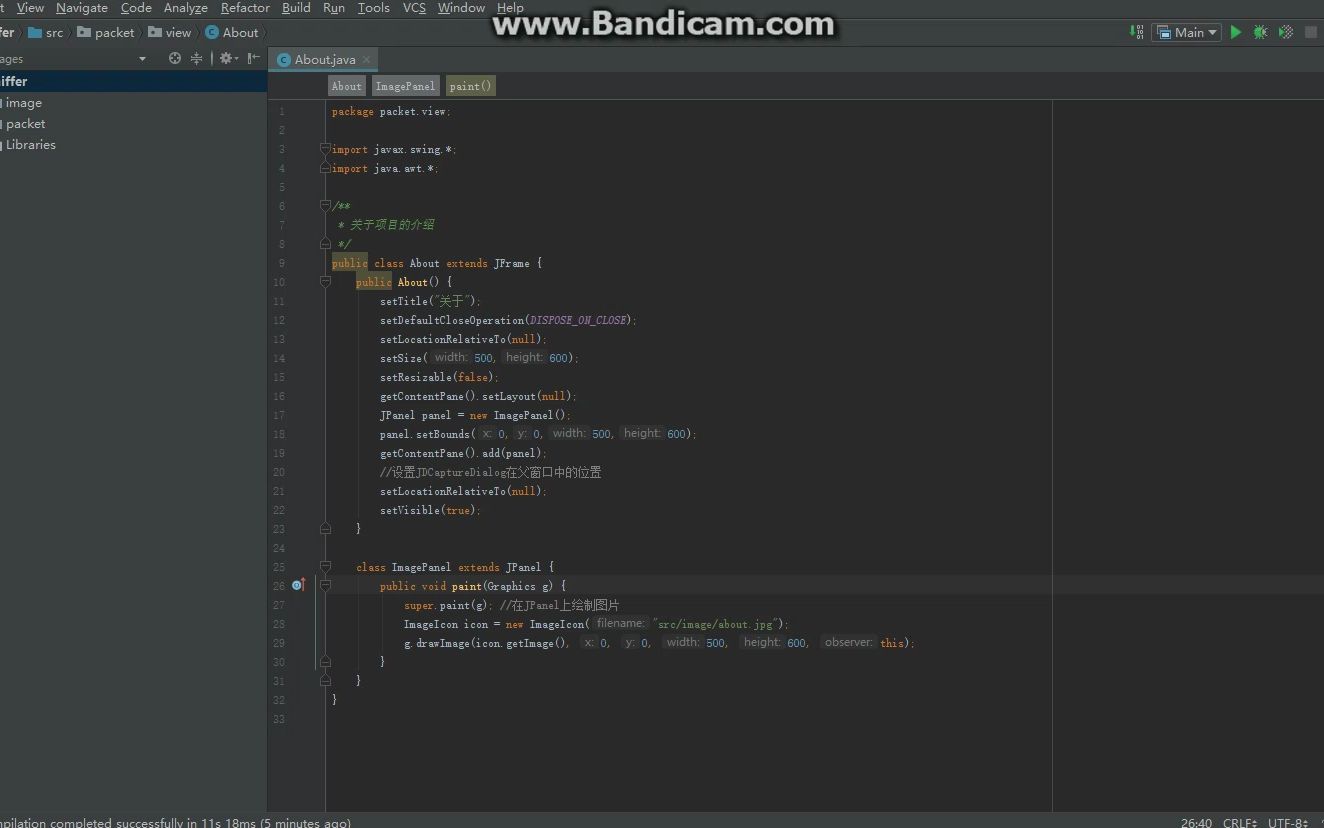The image size is (1324, 828).
Task: Select the image folder in project tree
Action: 24,103
